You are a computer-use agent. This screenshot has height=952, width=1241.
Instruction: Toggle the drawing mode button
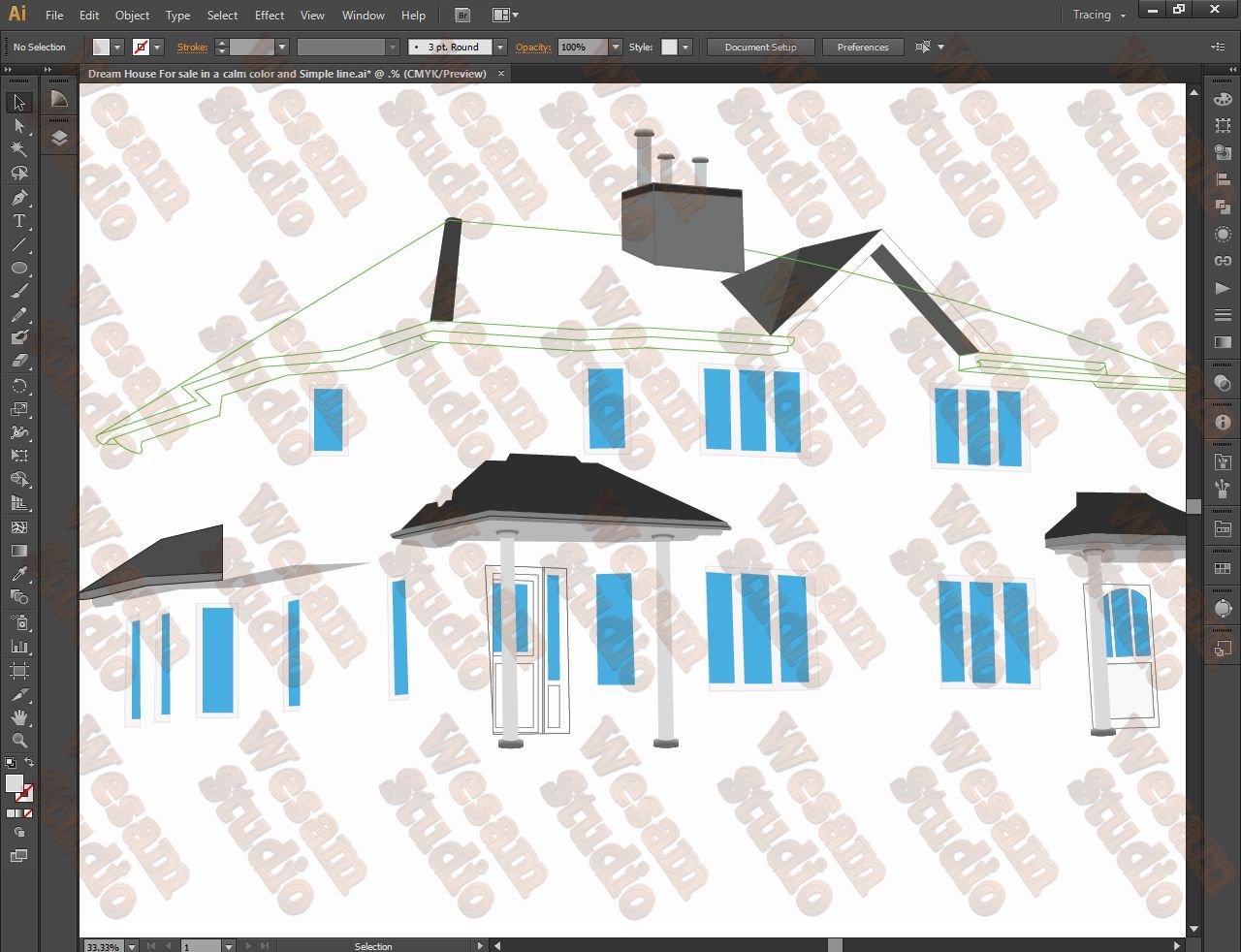pyautogui.click(x=19, y=833)
